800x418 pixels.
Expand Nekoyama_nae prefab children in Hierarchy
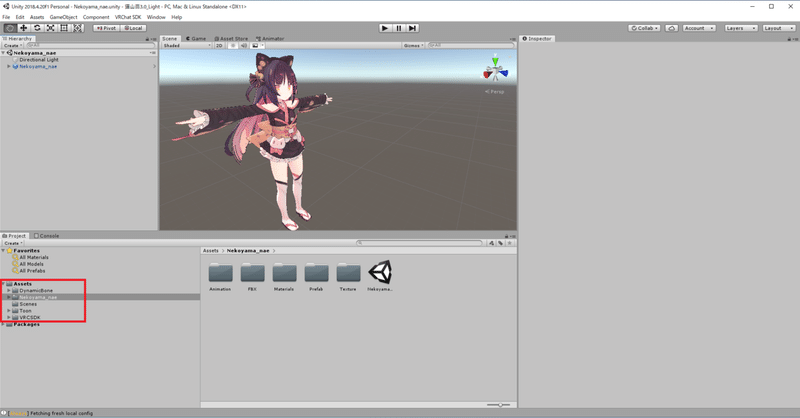pyautogui.click(x=9, y=66)
